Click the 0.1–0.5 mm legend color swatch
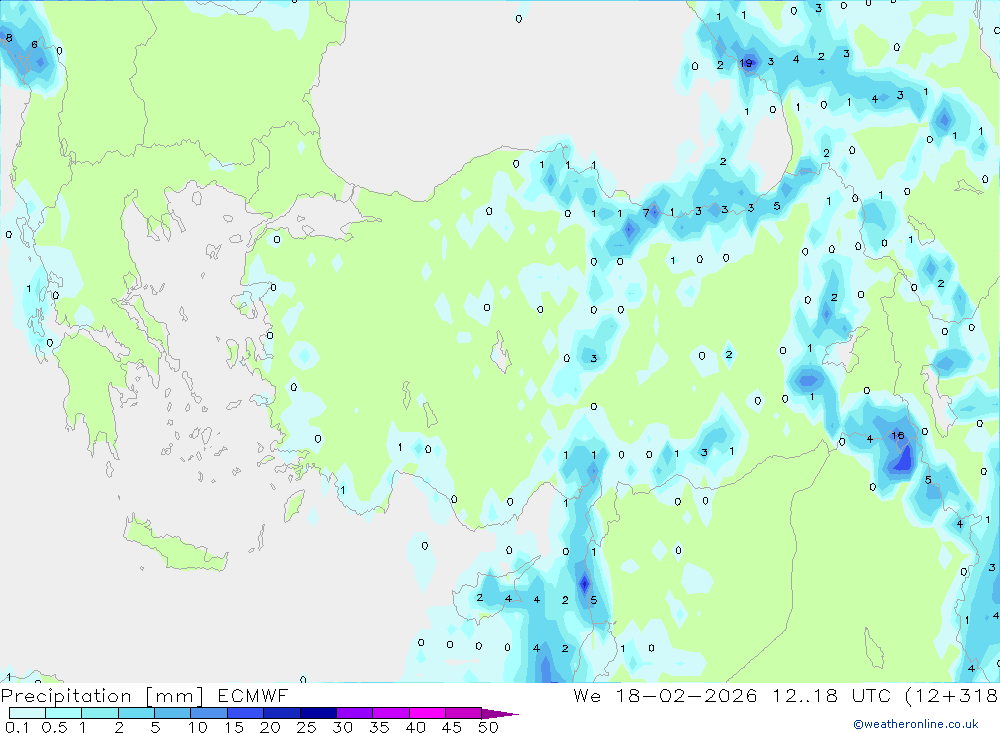Image resolution: width=1000 pixels, height=733 pixels. pyautogui.click(x=27, y=713)
